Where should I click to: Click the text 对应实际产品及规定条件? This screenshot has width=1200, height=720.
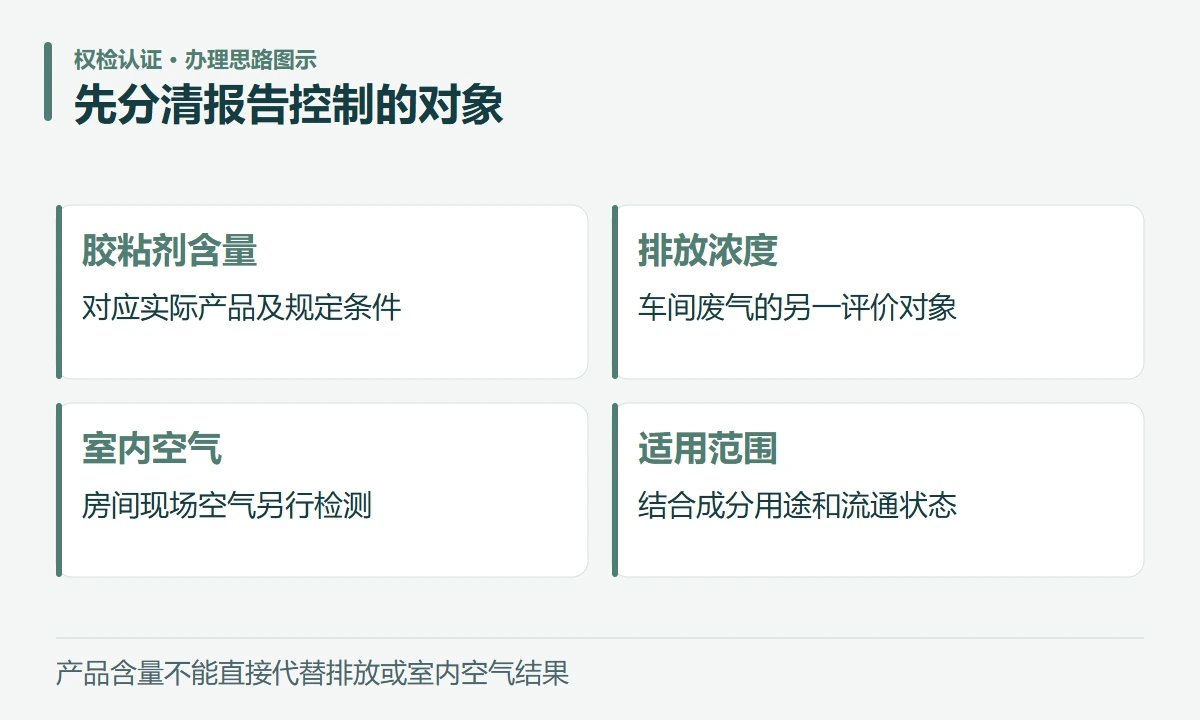[x=241, y=307]
